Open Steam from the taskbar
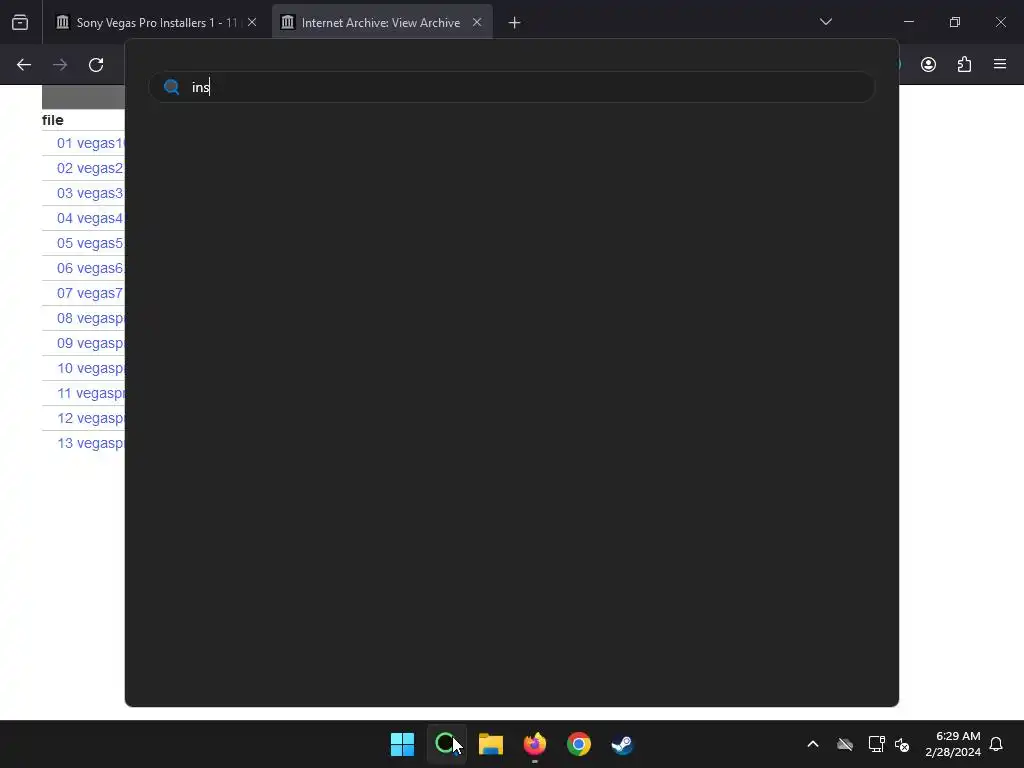Screen dimensions: 1024x768 (x=622, y=744)
